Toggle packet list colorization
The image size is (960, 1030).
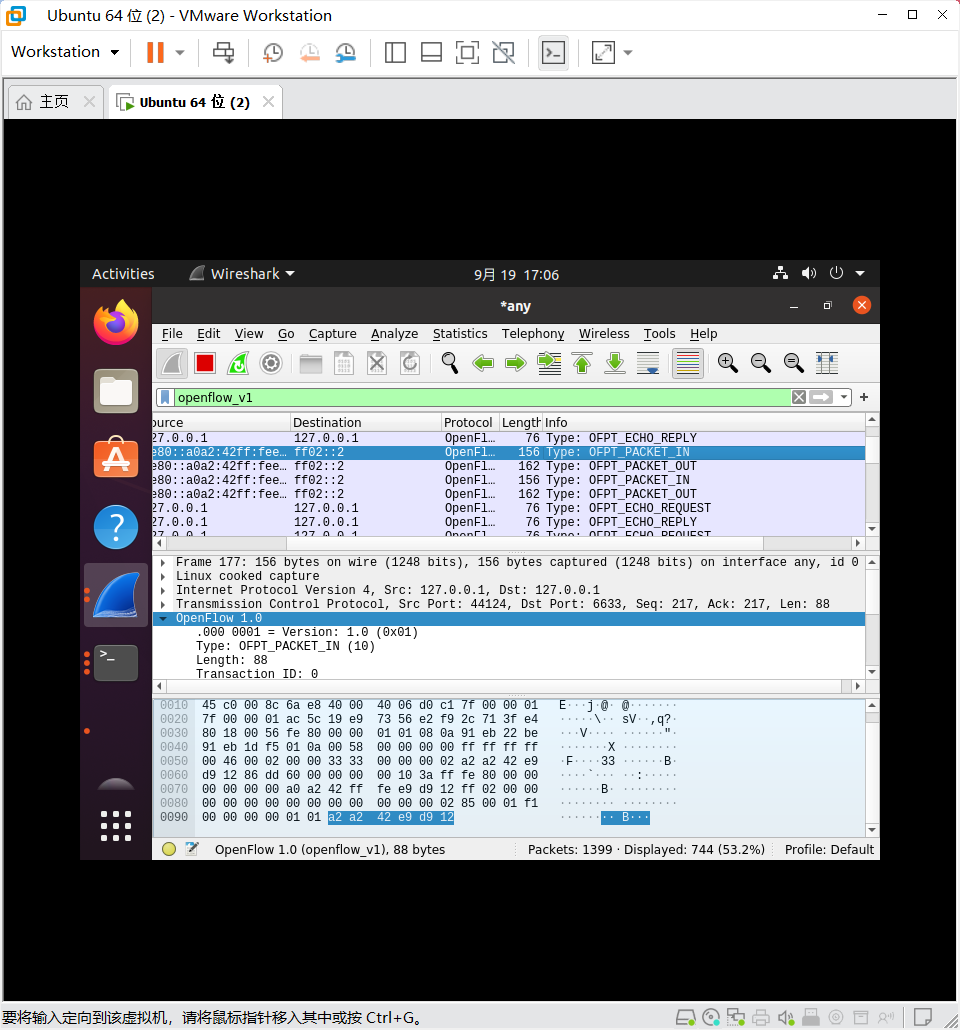[x=688, y=363]
